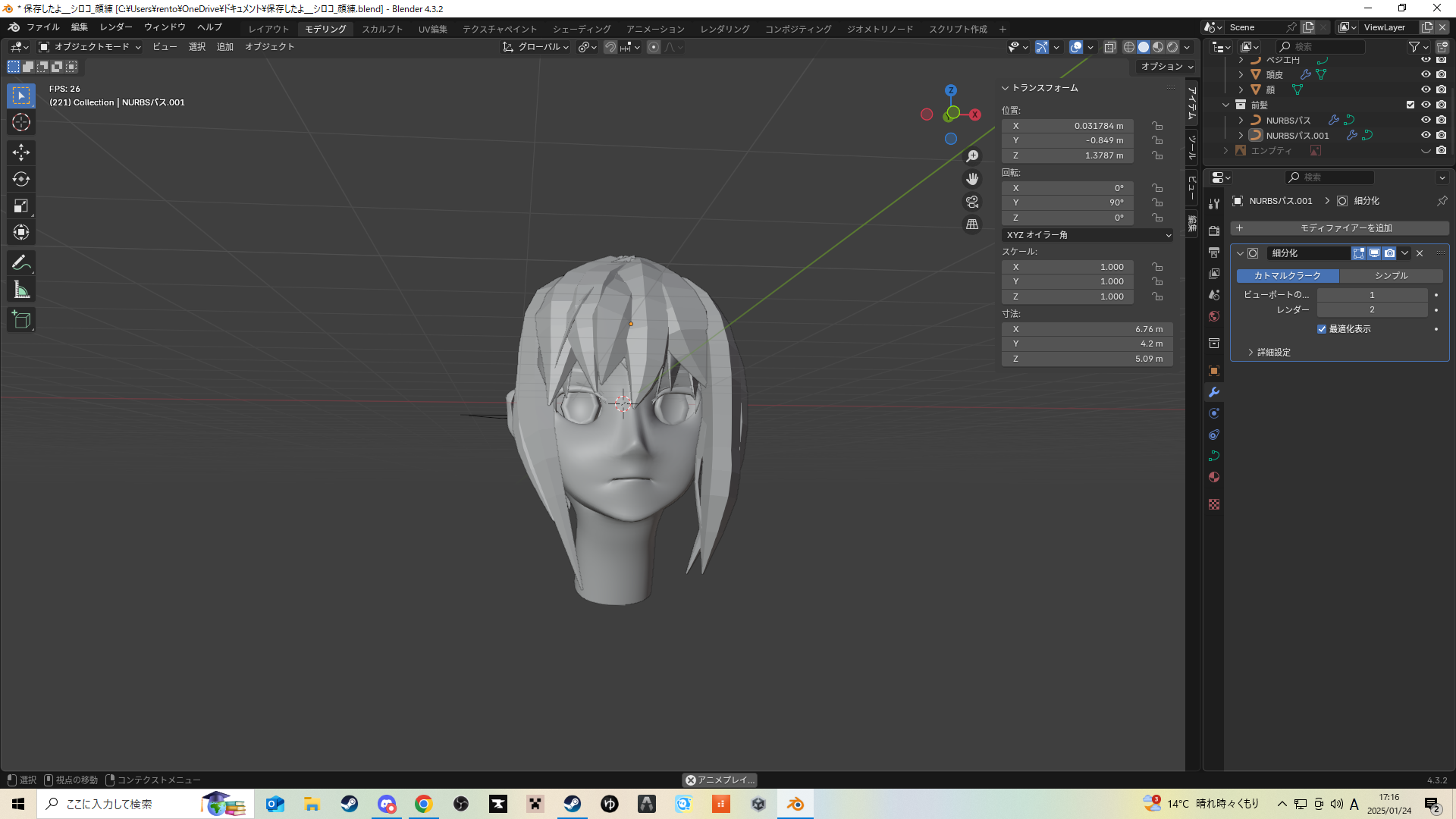This screenshot has height=819, width=1456.
Task: Uncheck the 前髪 collection checkbox
Action: click(x=1410, y=105)
